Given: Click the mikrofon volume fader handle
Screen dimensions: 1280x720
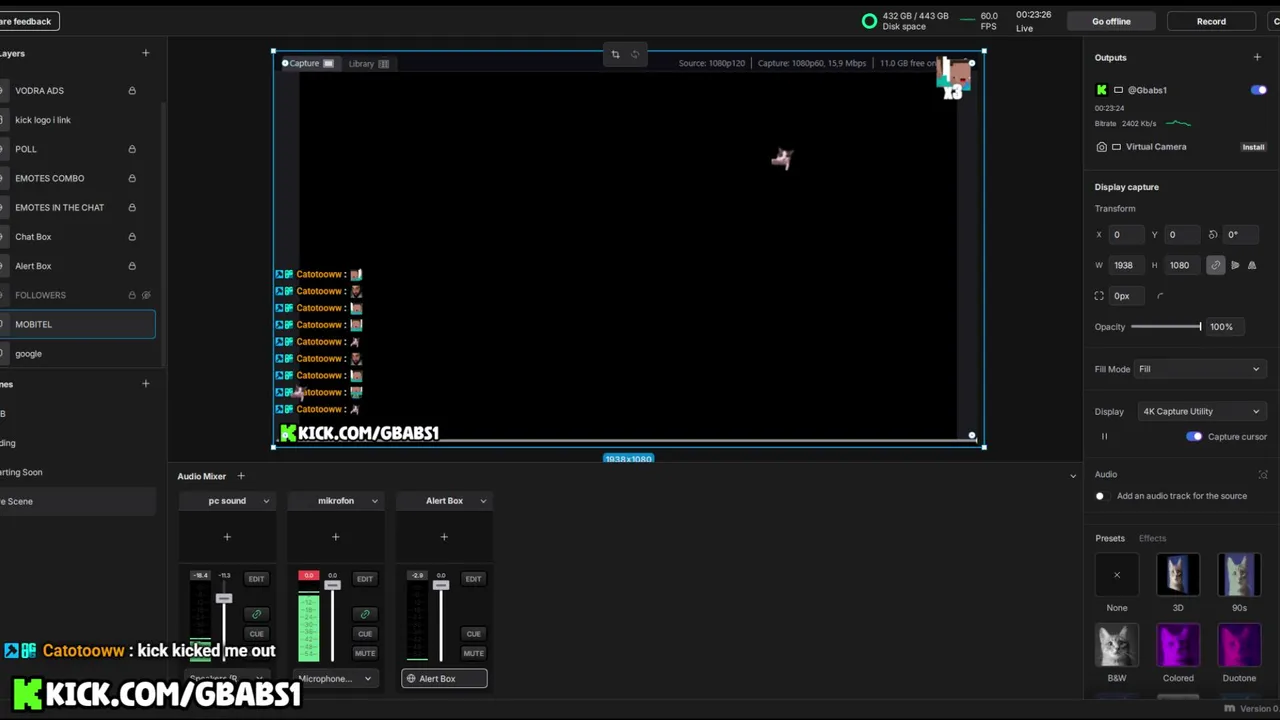Looking at the screenshot, I should click(x=332, y=585).
